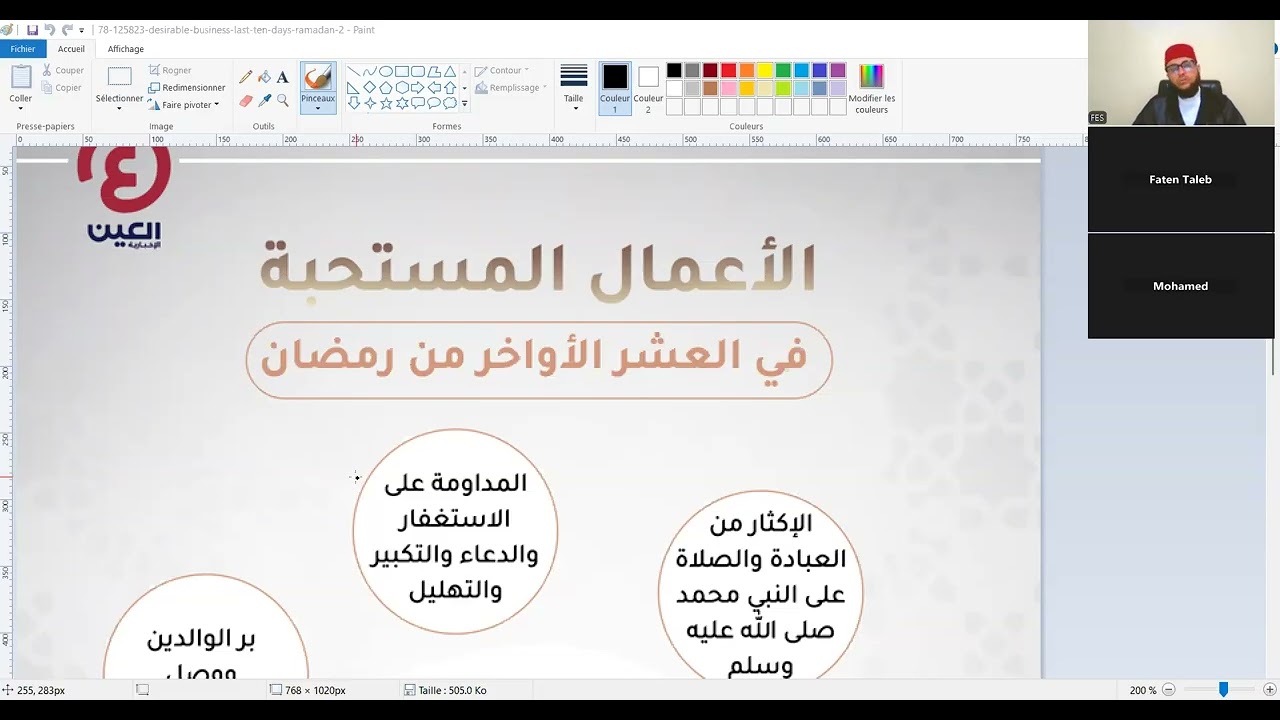The image size is (1280, 720).
Task: Click the 200 % zoom level text
Action: tap(1143, 690)
